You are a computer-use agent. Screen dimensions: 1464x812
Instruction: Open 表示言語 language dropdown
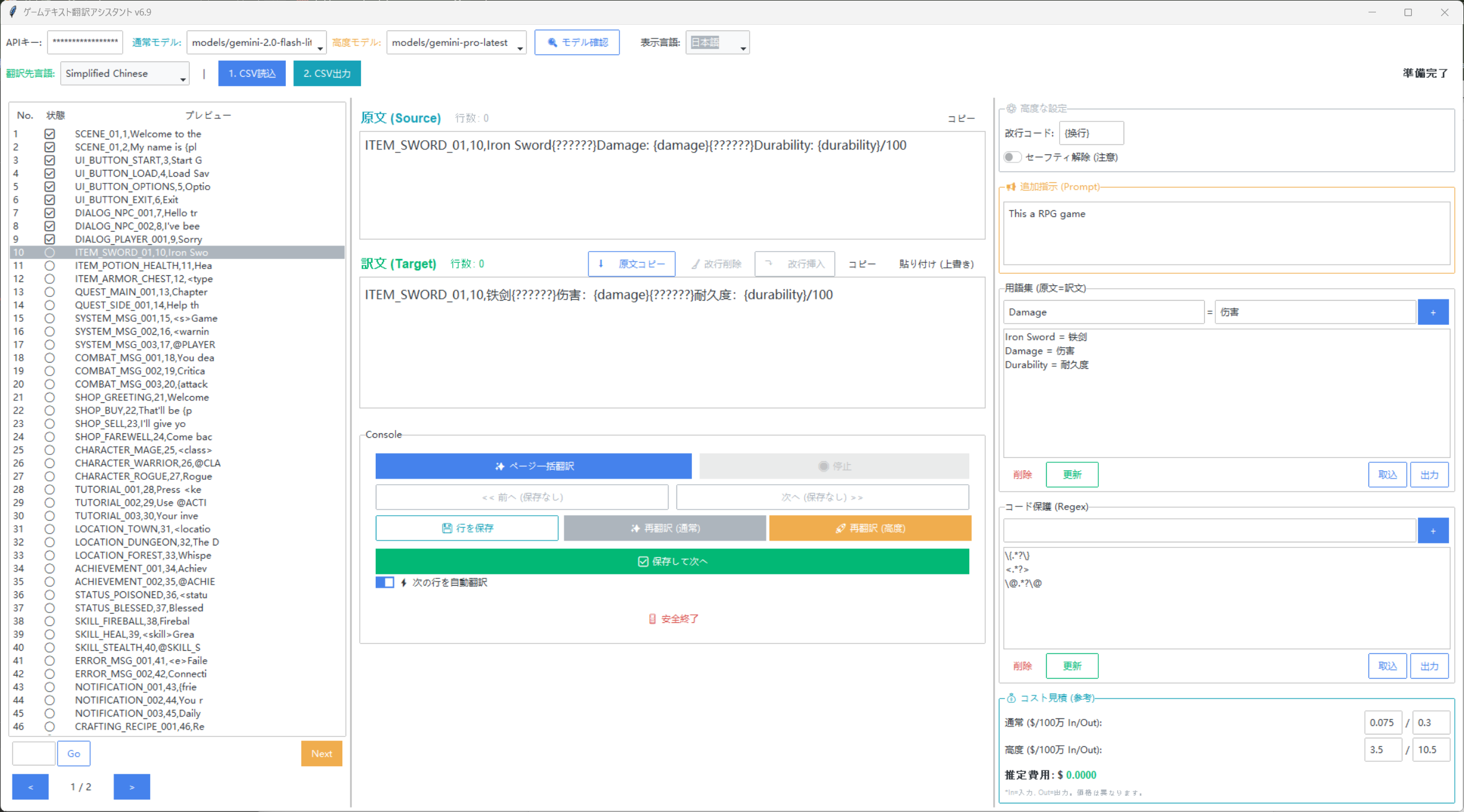(x=717, y=42)
